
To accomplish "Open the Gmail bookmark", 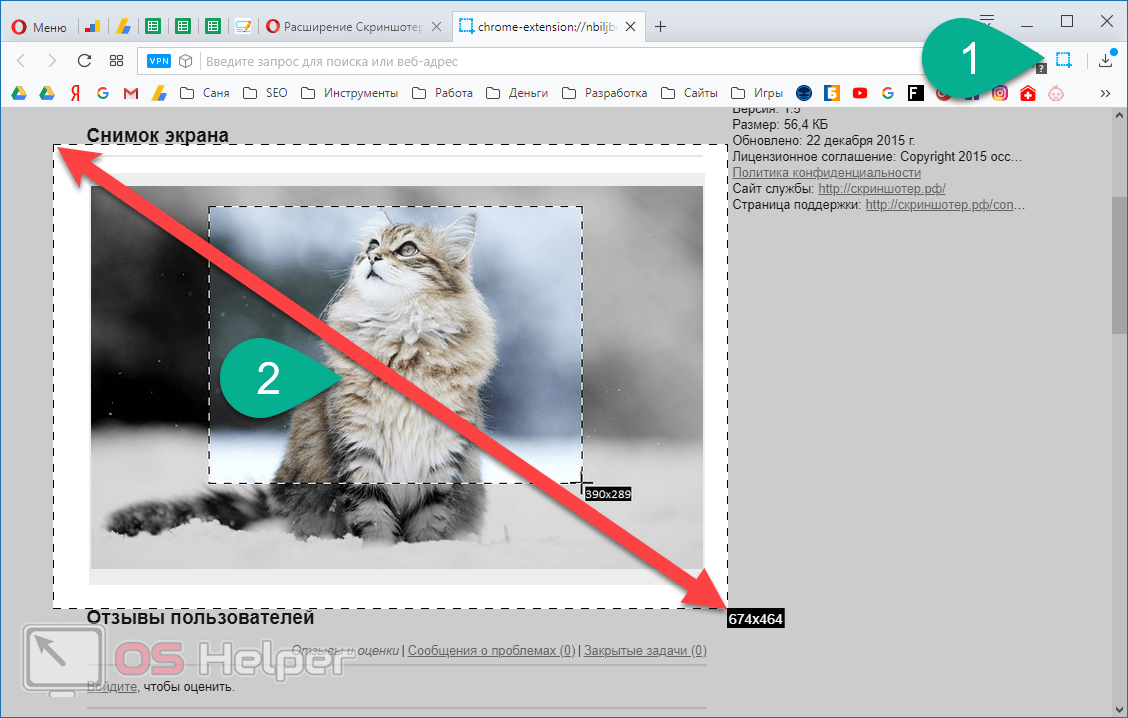I will coord(130,93).
